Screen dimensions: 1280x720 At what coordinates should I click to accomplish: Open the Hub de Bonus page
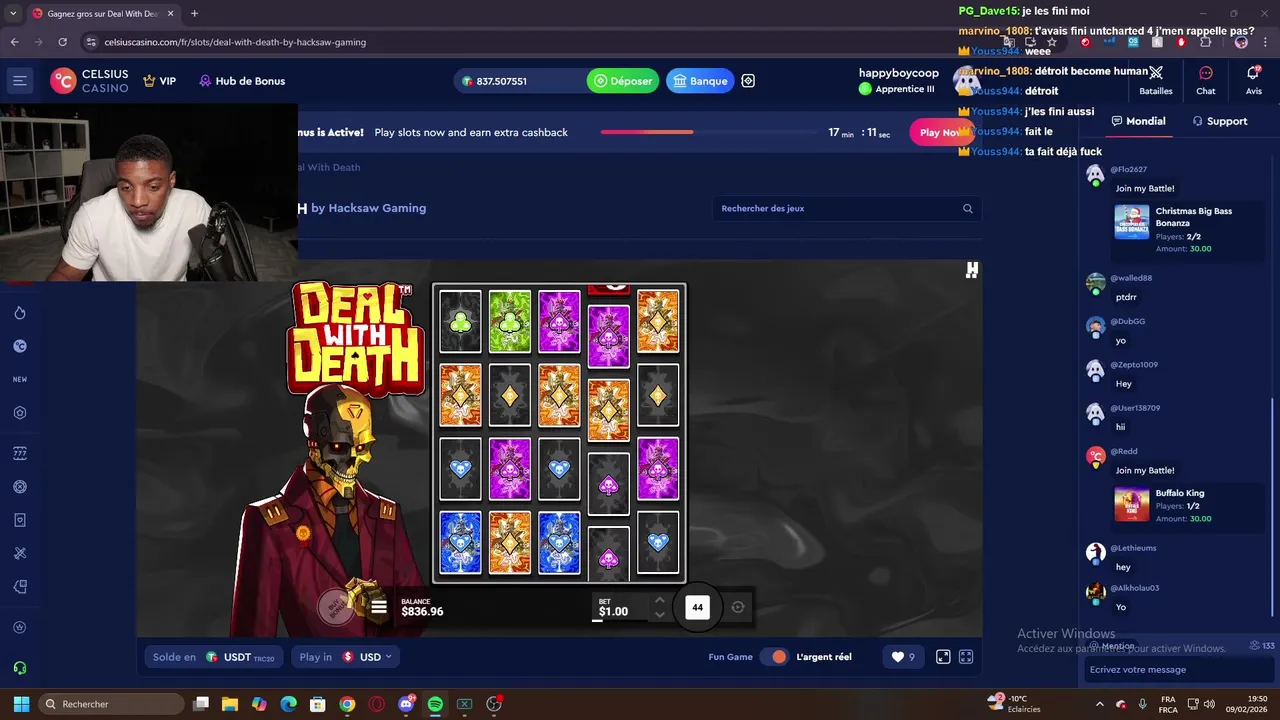(x=242, y=81)
